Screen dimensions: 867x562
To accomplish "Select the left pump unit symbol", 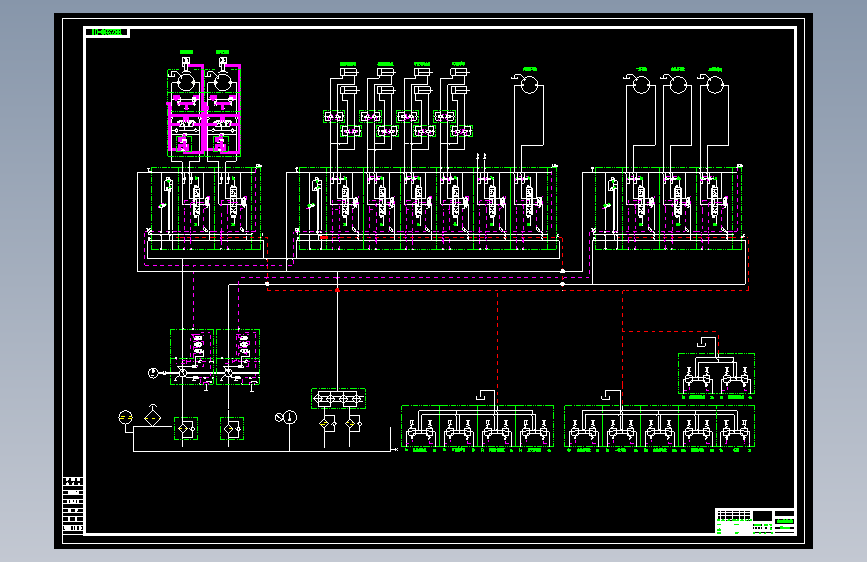I will tap(192, 357).
